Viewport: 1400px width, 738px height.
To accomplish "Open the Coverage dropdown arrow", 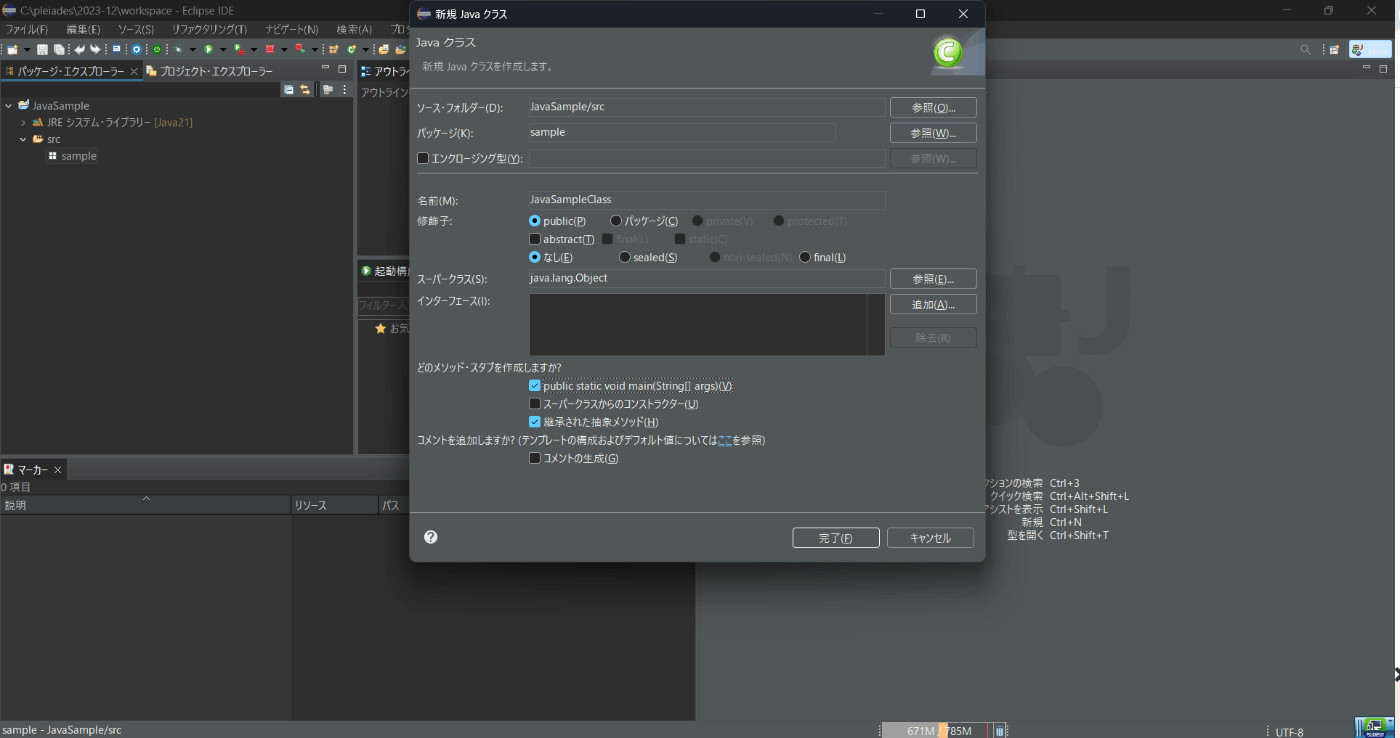I will (254, 49).
